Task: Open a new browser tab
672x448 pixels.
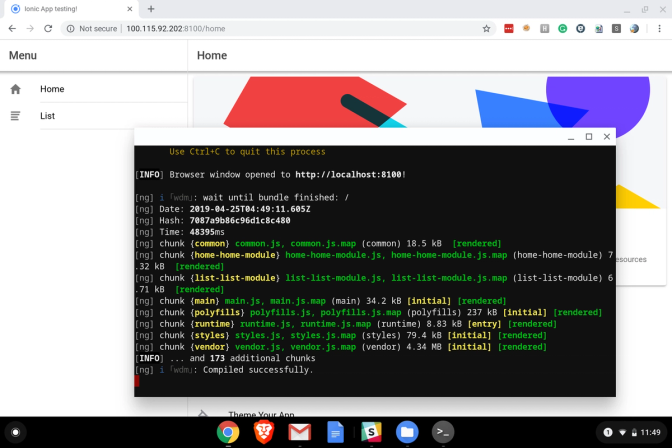Action: (151, 9)
